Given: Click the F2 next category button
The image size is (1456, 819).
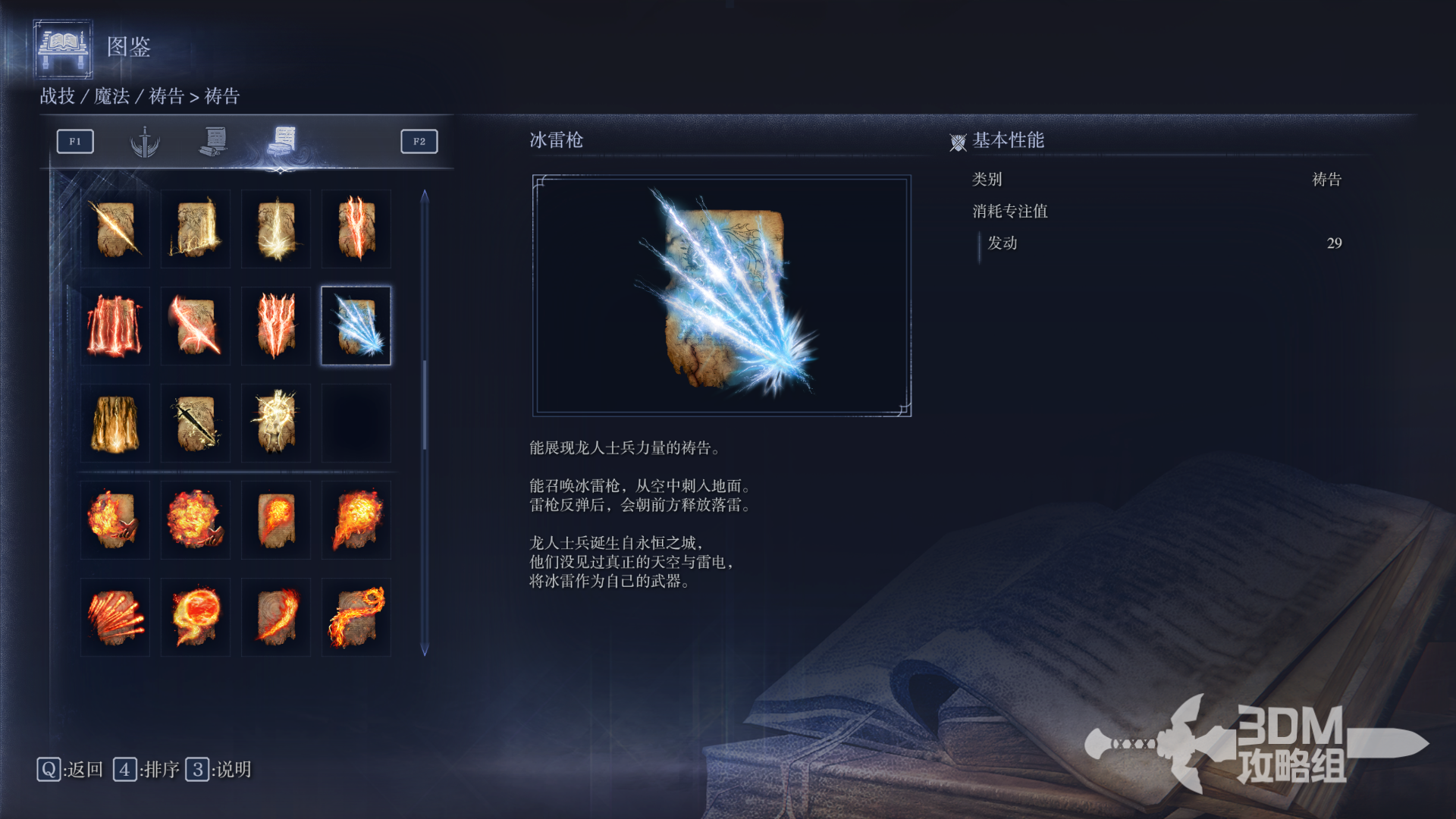Looking at the screenshot, I should point(419,142).
